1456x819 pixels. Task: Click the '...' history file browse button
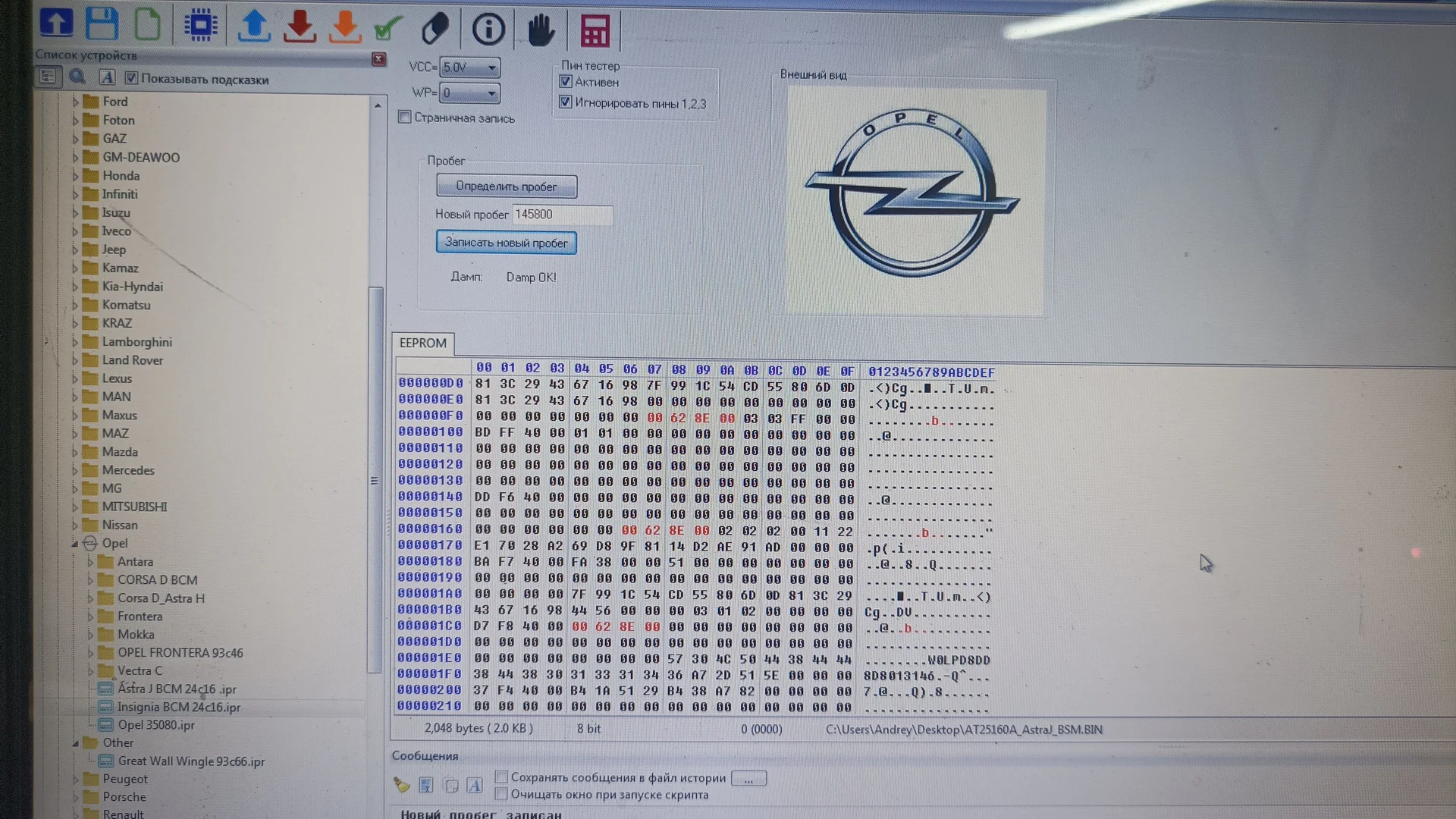748,779
